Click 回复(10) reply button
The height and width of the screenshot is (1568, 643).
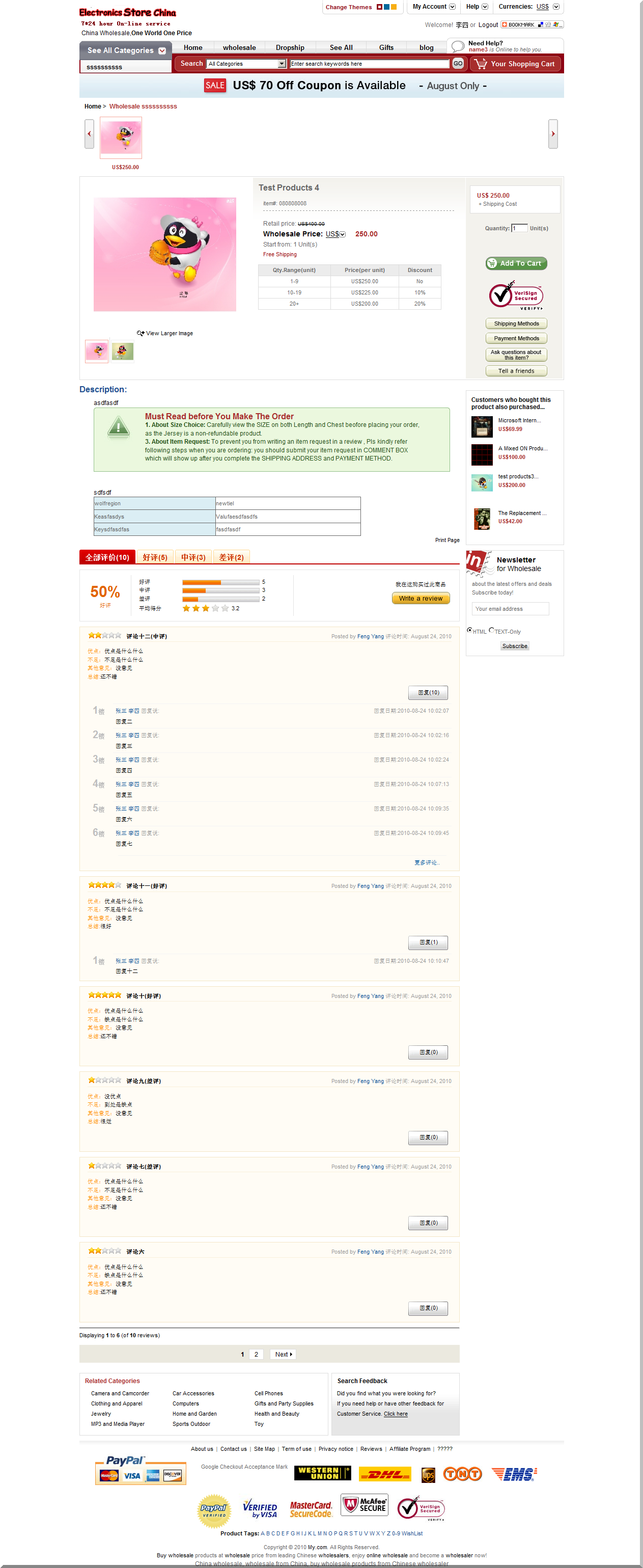[428, 693]
